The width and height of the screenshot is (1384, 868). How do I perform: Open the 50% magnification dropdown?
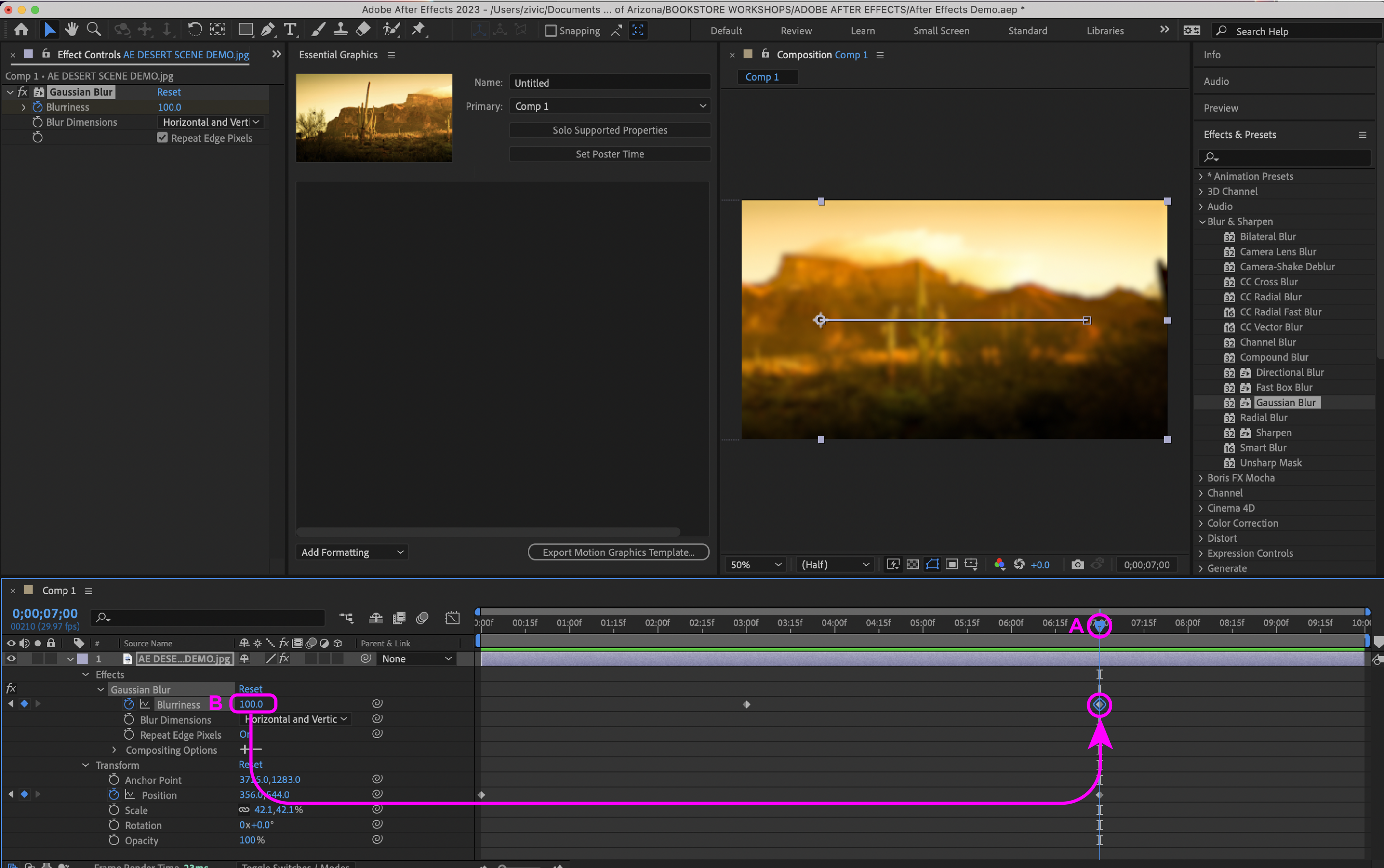tap(755, 564)
